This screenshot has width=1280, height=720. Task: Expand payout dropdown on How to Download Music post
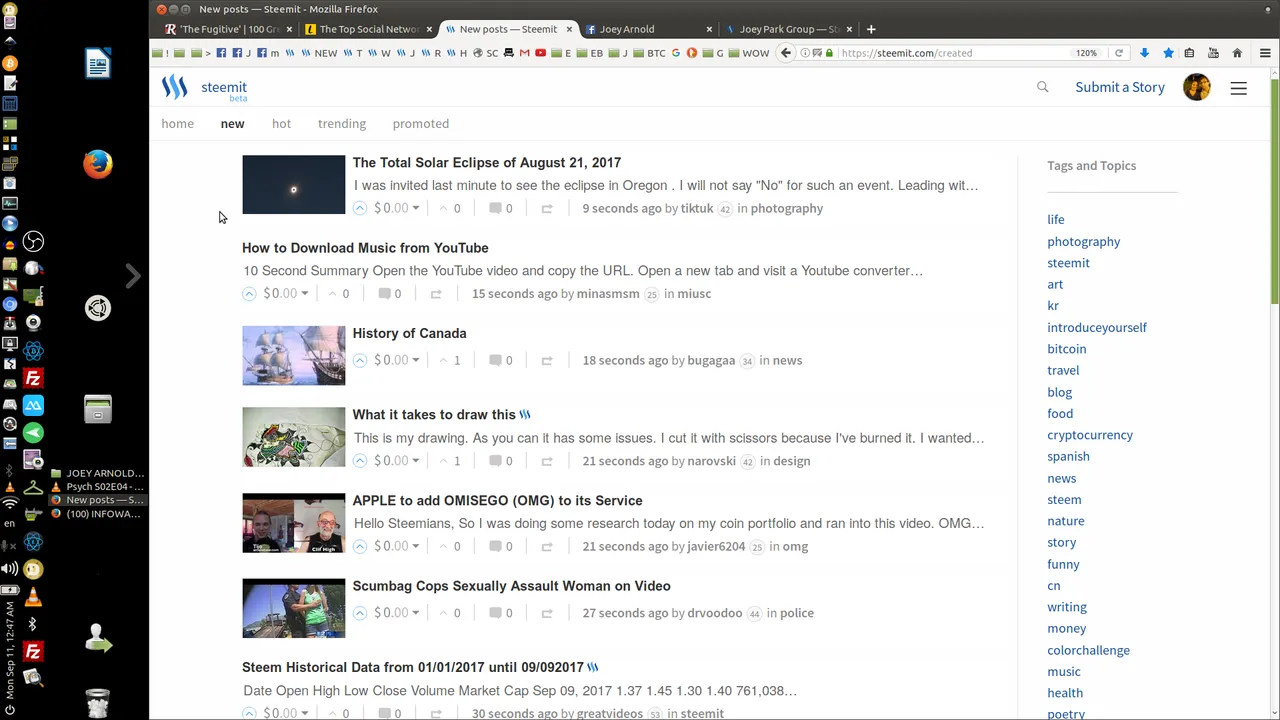tap(305, 294)
